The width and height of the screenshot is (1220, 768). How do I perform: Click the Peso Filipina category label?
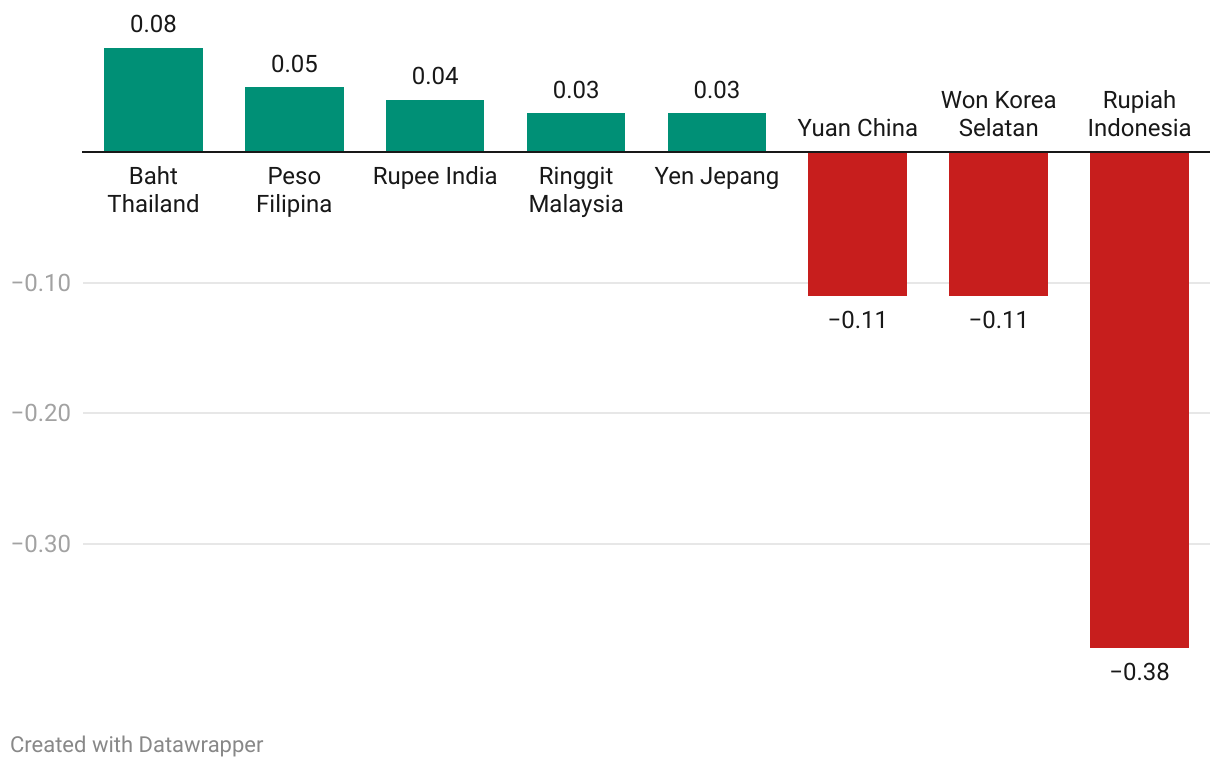point(294,190)
